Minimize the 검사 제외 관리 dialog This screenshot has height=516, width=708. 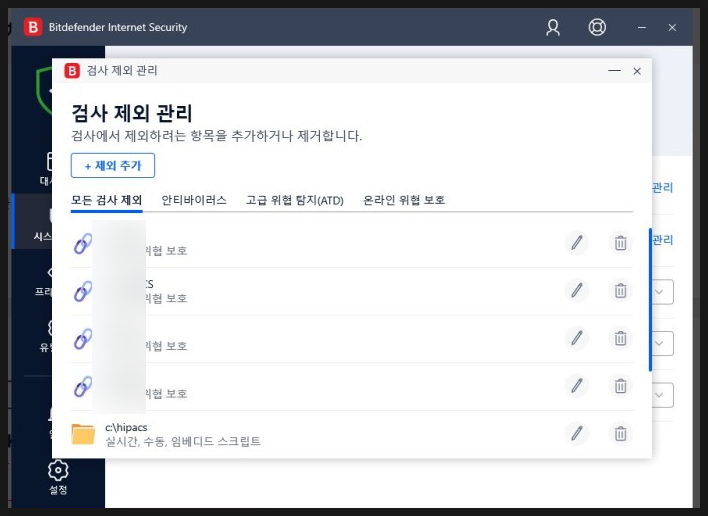click(x=614, y=71)
